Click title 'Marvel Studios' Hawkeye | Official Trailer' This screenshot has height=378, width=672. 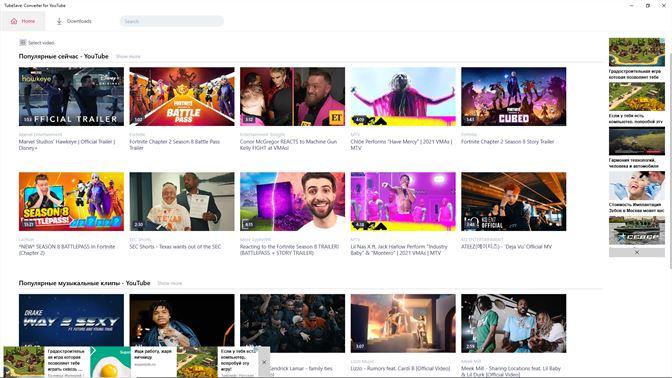(67, 145)
